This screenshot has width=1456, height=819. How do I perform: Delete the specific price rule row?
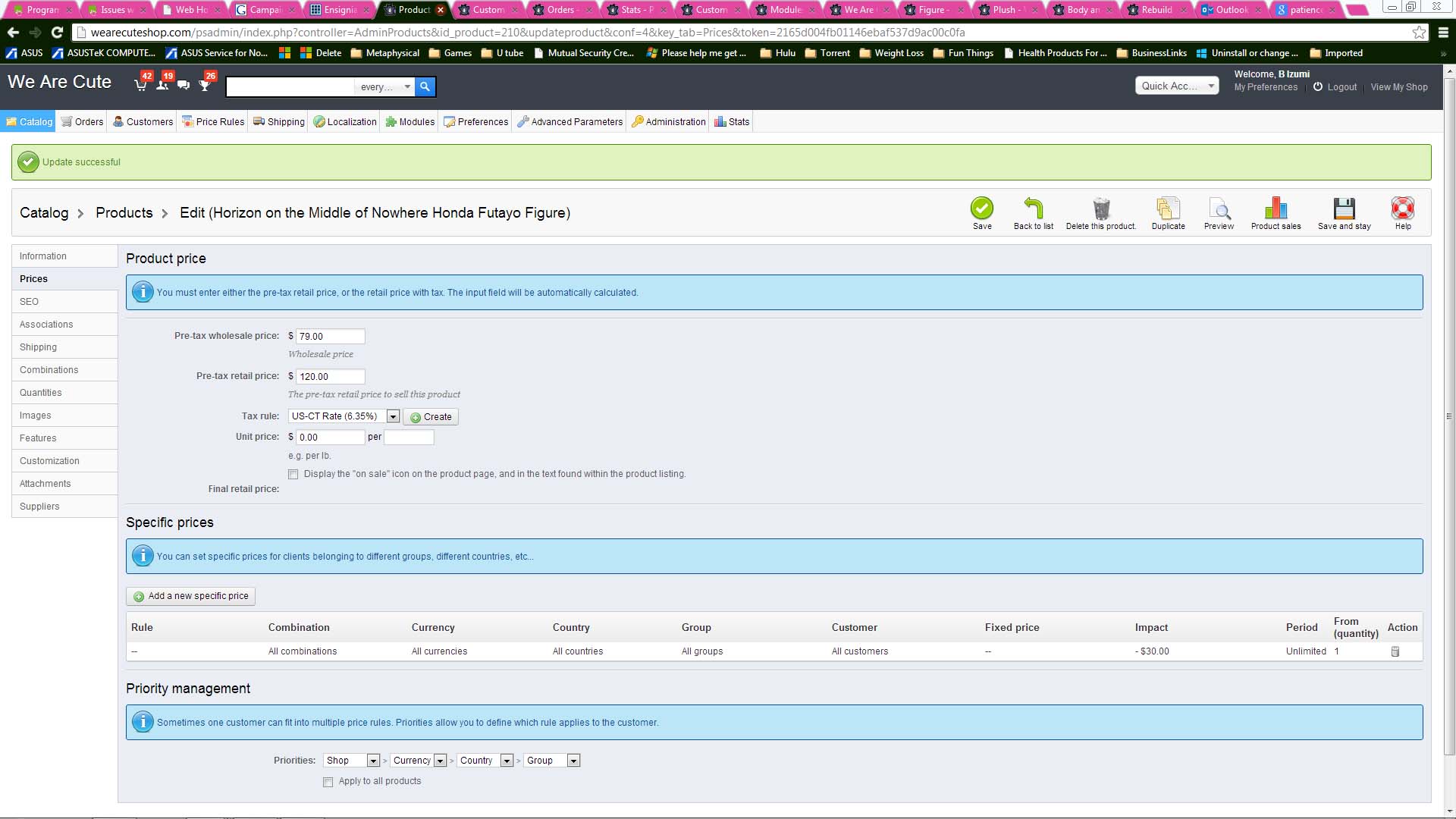1395,651
